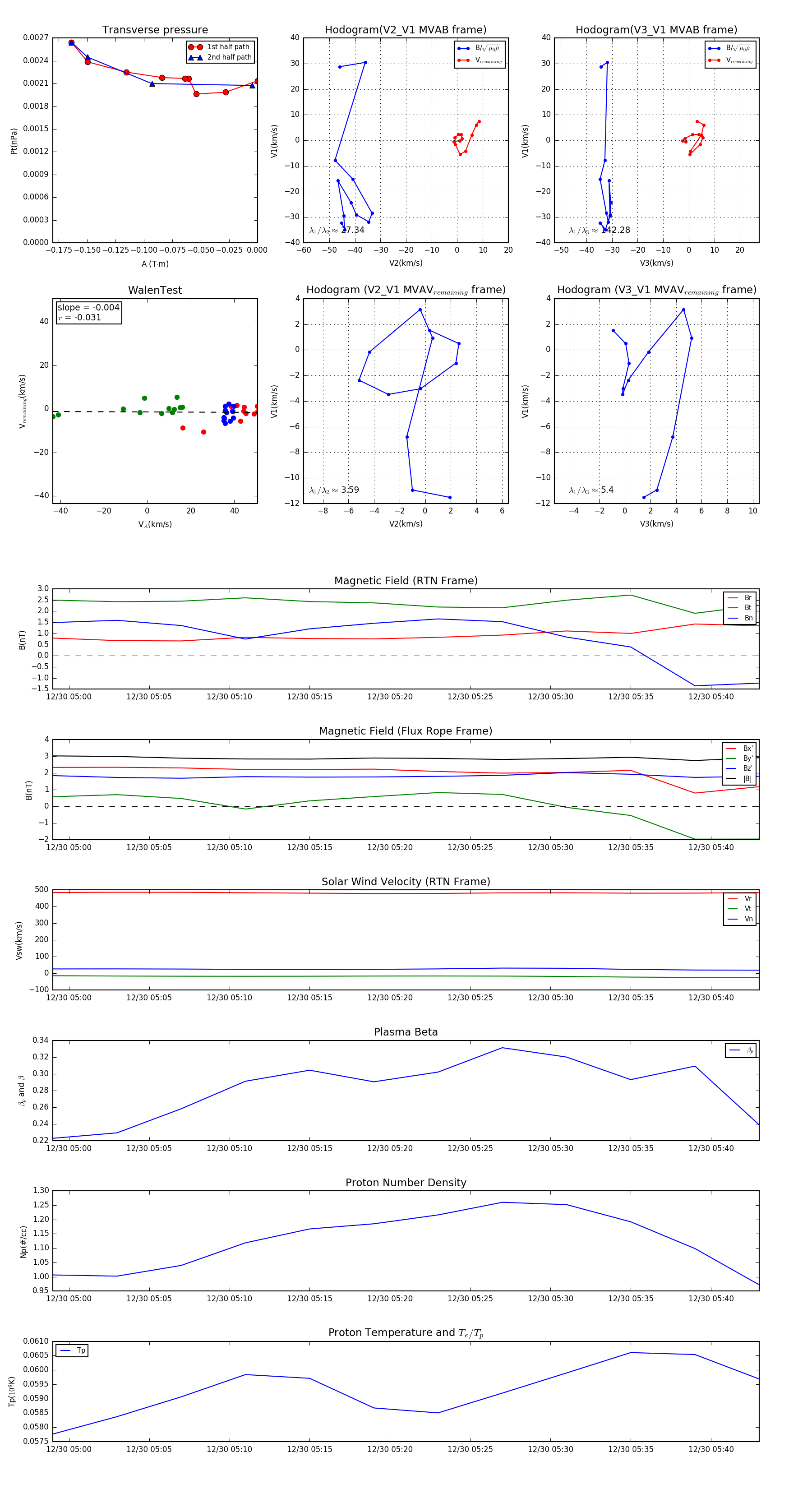Click the "Transverse pressure" plot title

pyautogui.click(x=155, y=30)
